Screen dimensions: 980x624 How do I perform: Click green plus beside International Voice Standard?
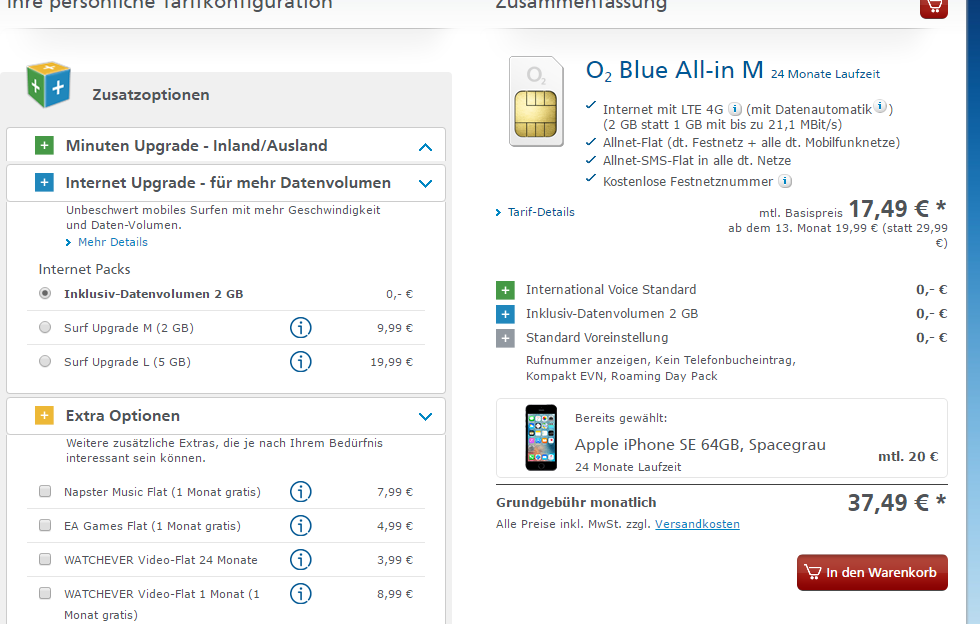[505, 290]
